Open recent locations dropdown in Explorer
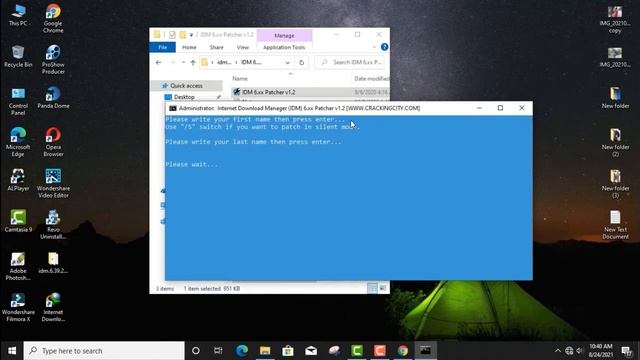Image resolution: width=640 pixels, height=360 pixels. [183, 62]
